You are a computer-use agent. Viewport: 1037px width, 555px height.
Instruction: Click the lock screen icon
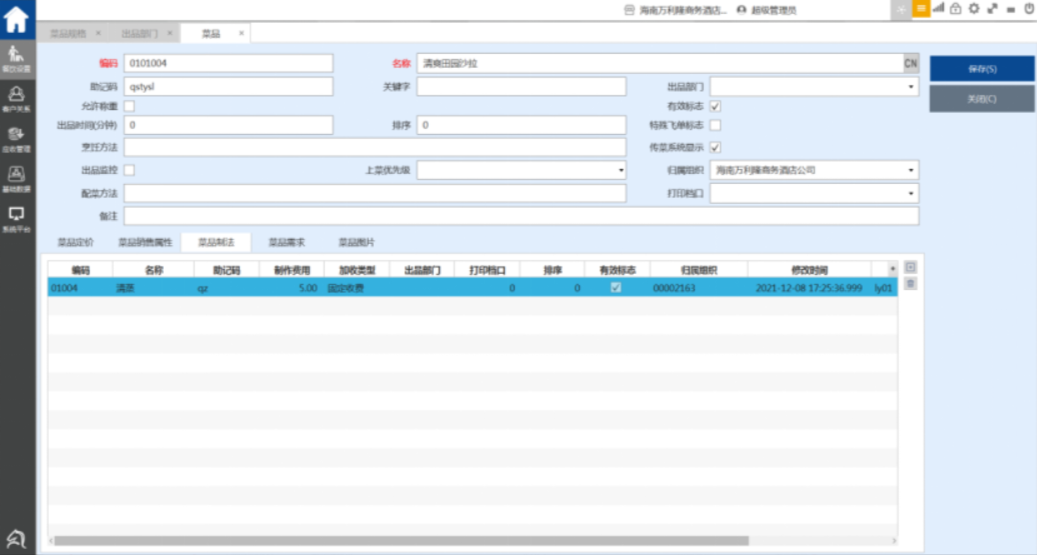(x=956, y=9)
